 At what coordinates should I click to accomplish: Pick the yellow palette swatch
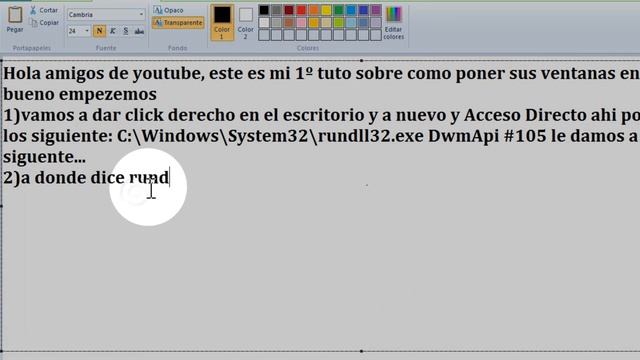(x=326, y=10)
